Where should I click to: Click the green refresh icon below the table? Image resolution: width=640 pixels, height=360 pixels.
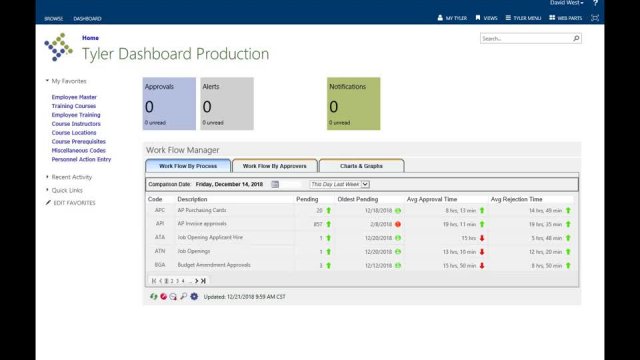coord(153,297)
